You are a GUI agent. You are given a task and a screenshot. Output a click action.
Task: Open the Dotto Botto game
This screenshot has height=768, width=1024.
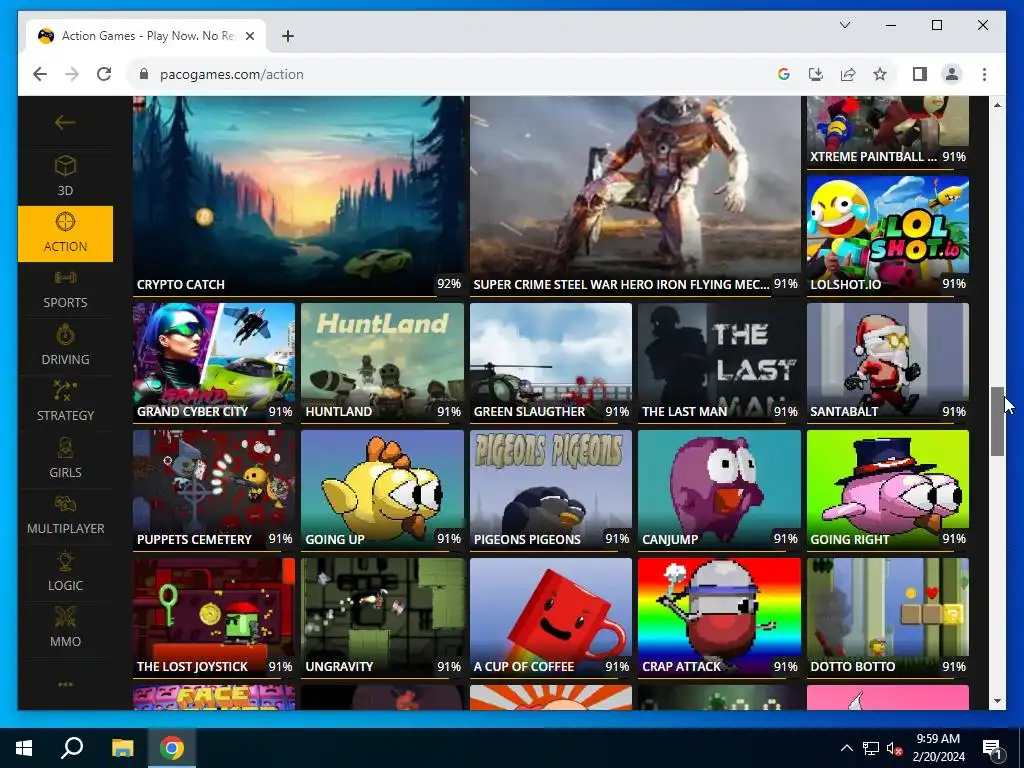[x=888, y=618]
